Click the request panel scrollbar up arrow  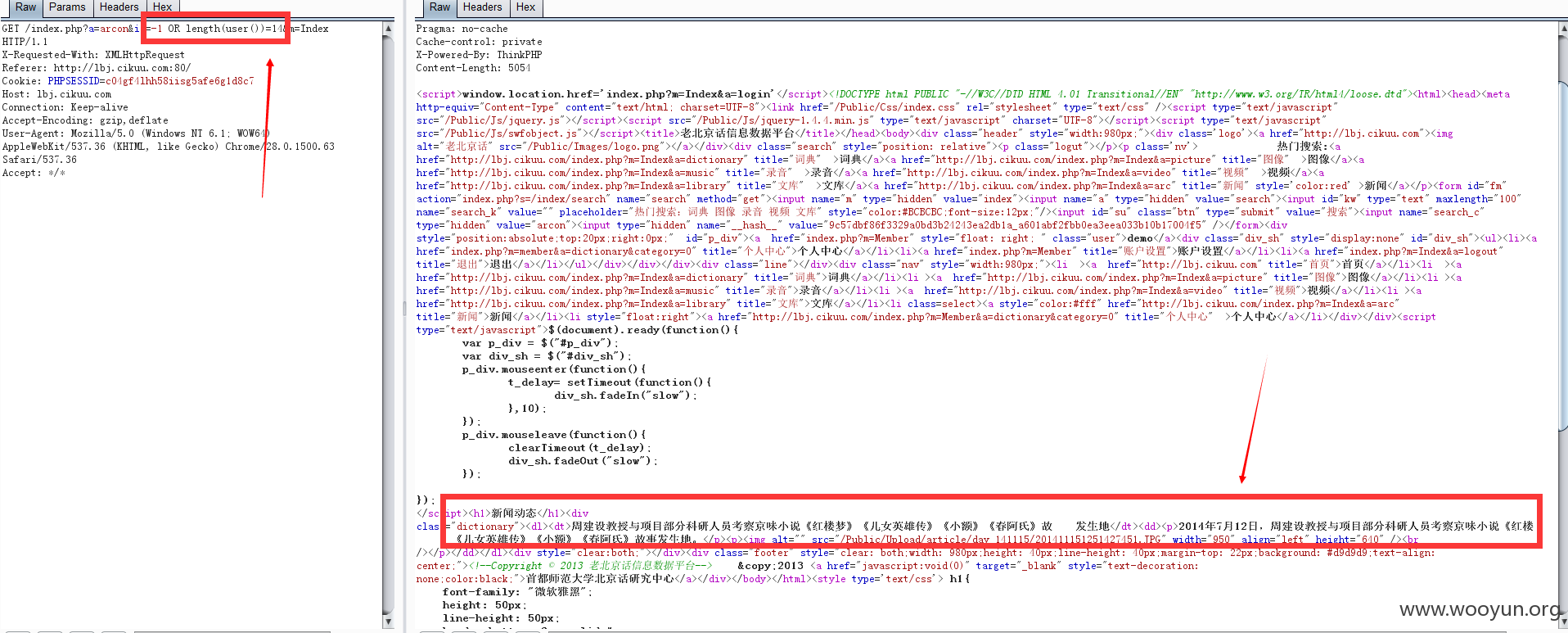[x=388, y=29]
